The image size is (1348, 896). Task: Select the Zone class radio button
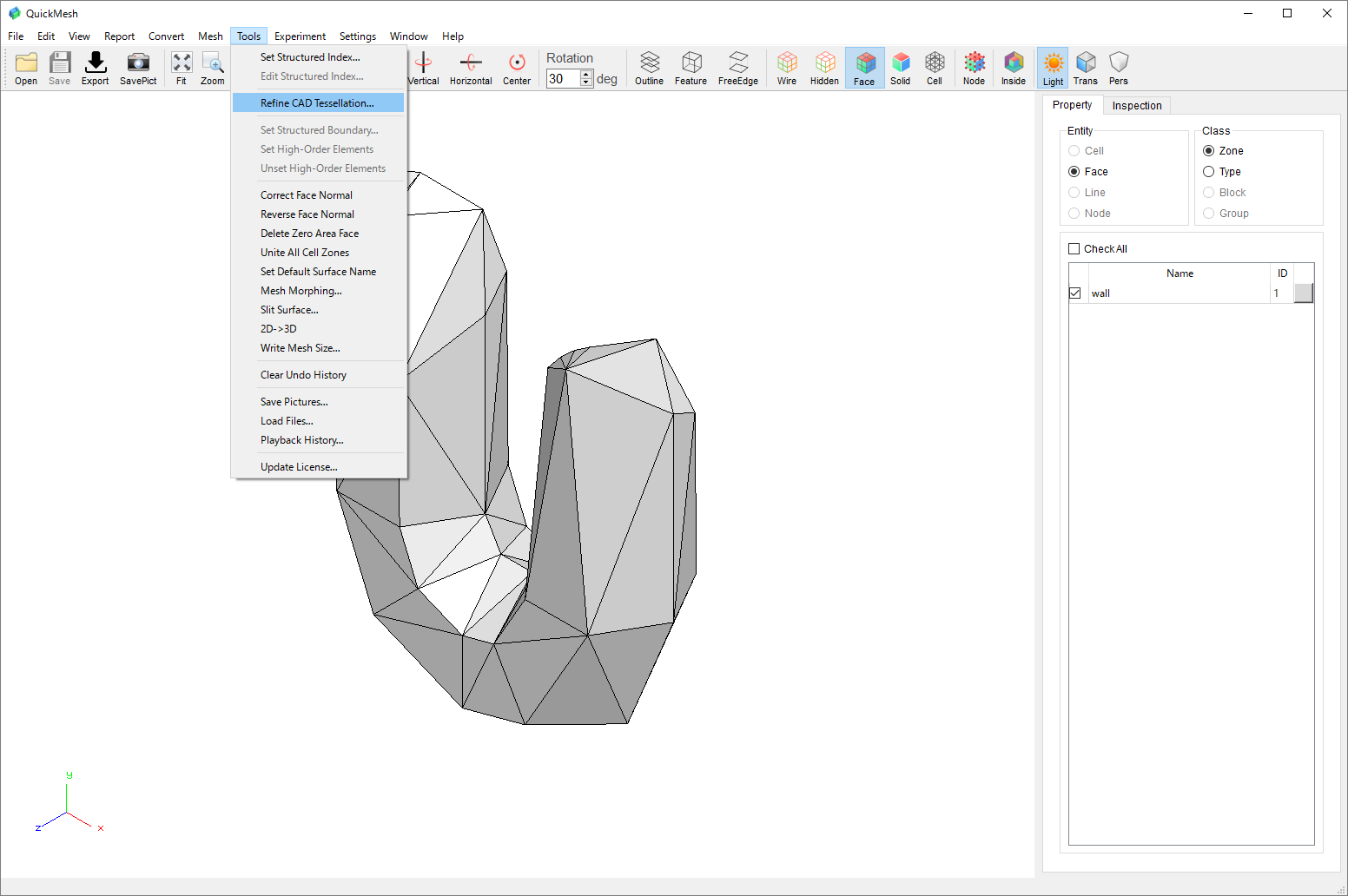1208,151
